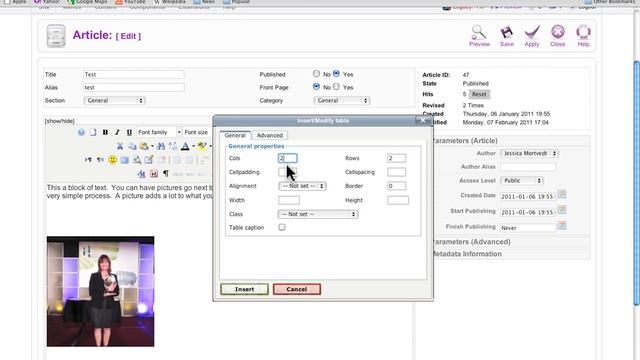The width and height of the screenshot is (640, 360).
Task: Click the text color 'A' icon
Action: coord(185,146)
